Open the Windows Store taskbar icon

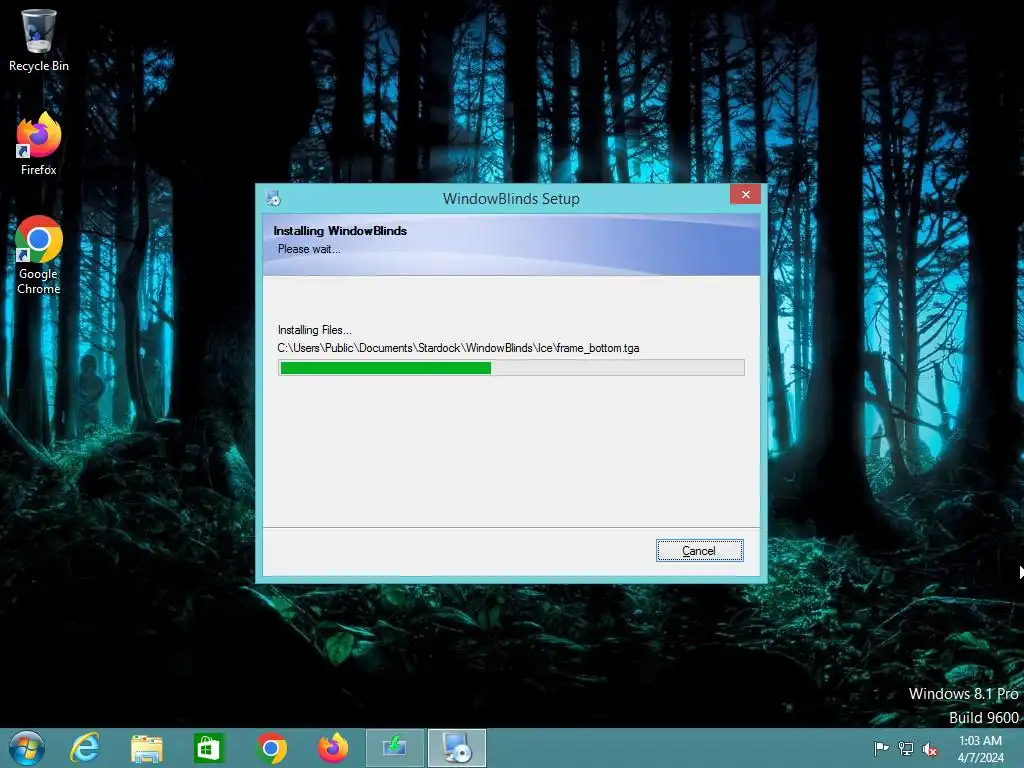[x=208, y=748]
